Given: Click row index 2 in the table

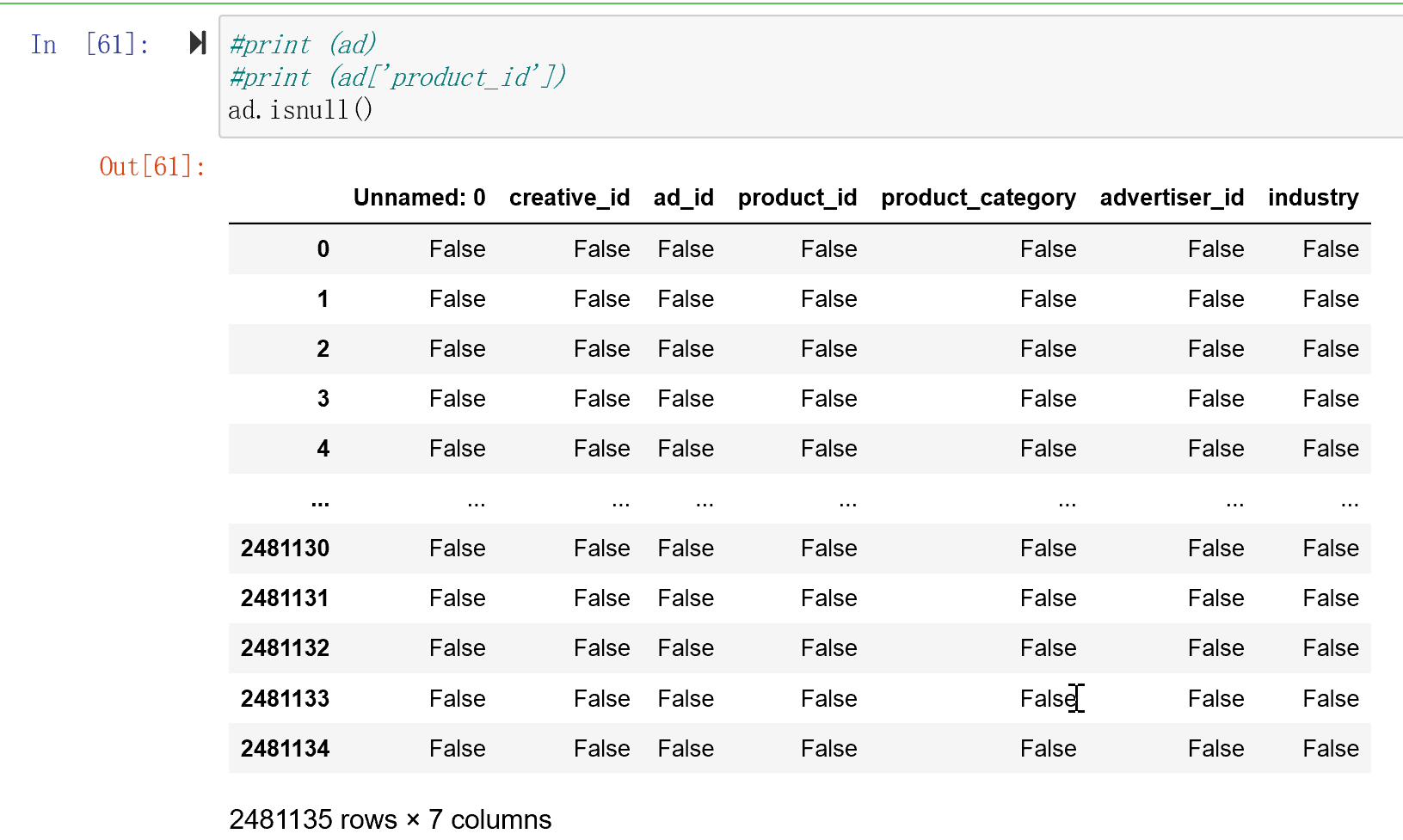Looking at the screenshot, I should (323, 349).
